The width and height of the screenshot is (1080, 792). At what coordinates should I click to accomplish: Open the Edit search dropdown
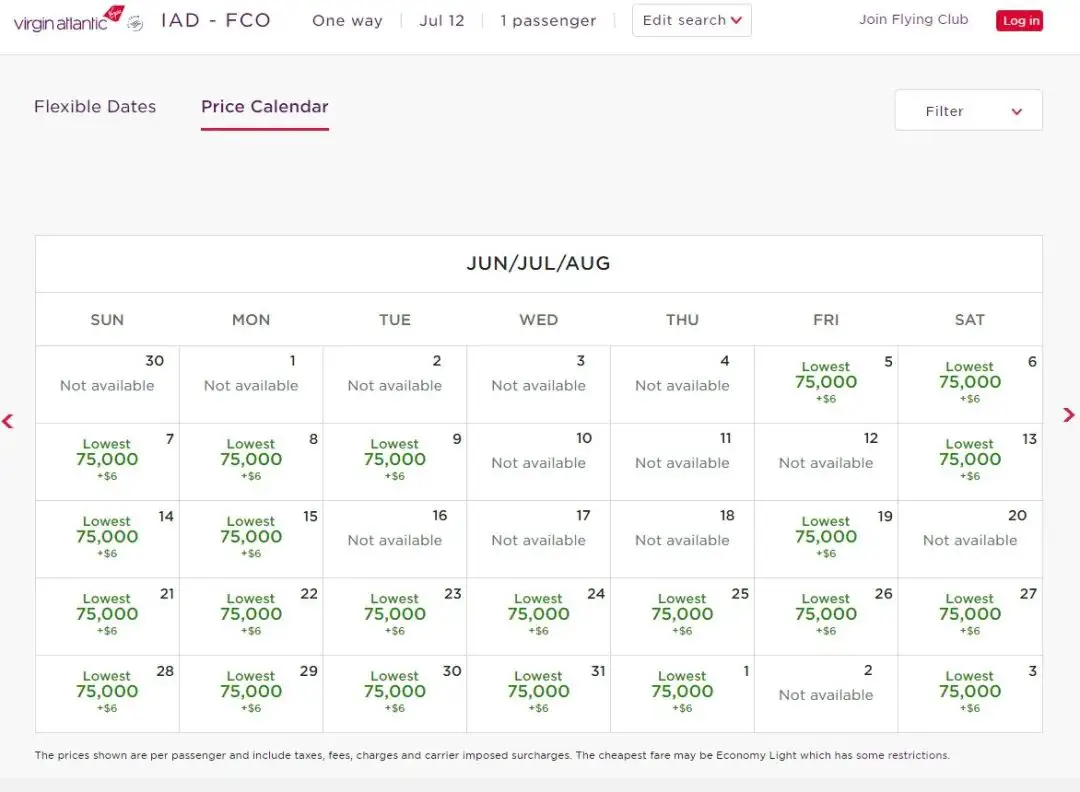pyautogui.click(x=691, y=20)
